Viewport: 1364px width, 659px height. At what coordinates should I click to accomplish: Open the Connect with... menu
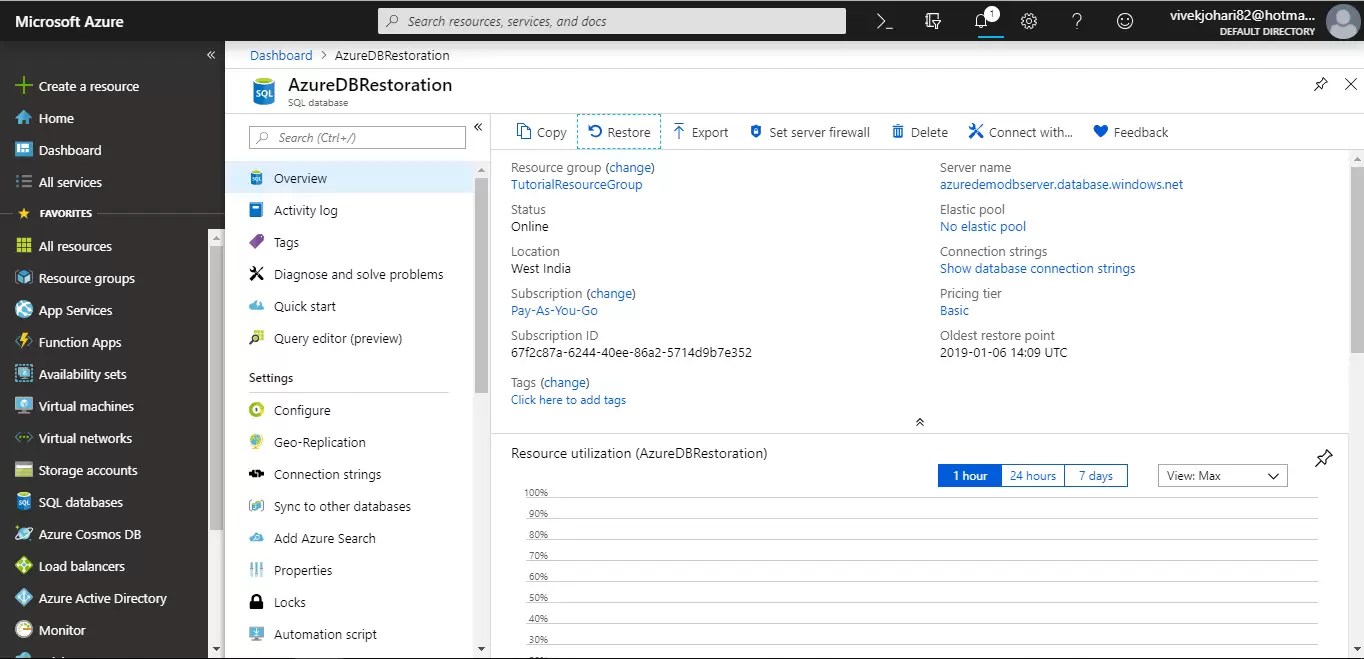(x=1020, y=132)
